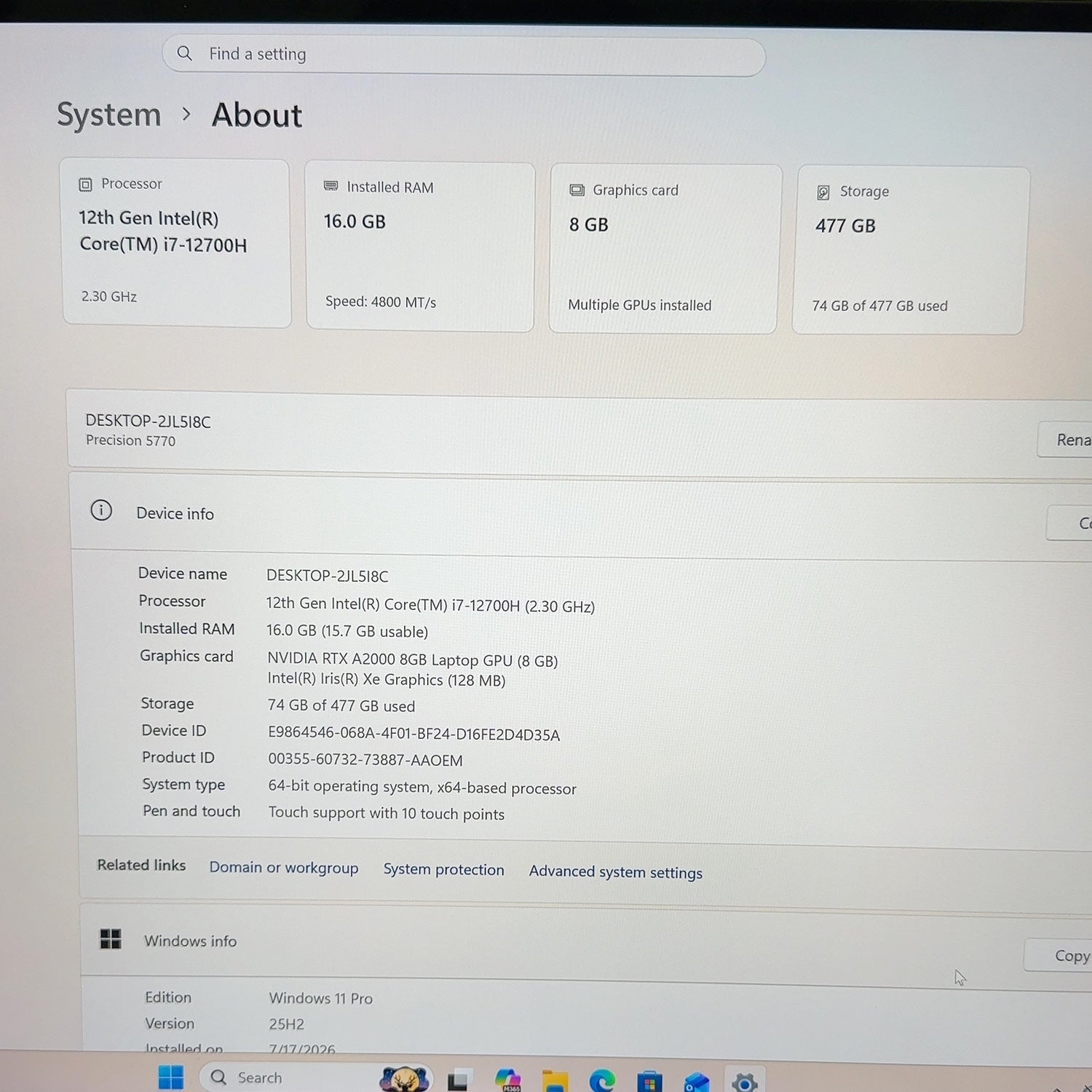Screen dimensions: 1092x1092
Task: Select the Storage value in Device info
Action: tap(341, 705)
